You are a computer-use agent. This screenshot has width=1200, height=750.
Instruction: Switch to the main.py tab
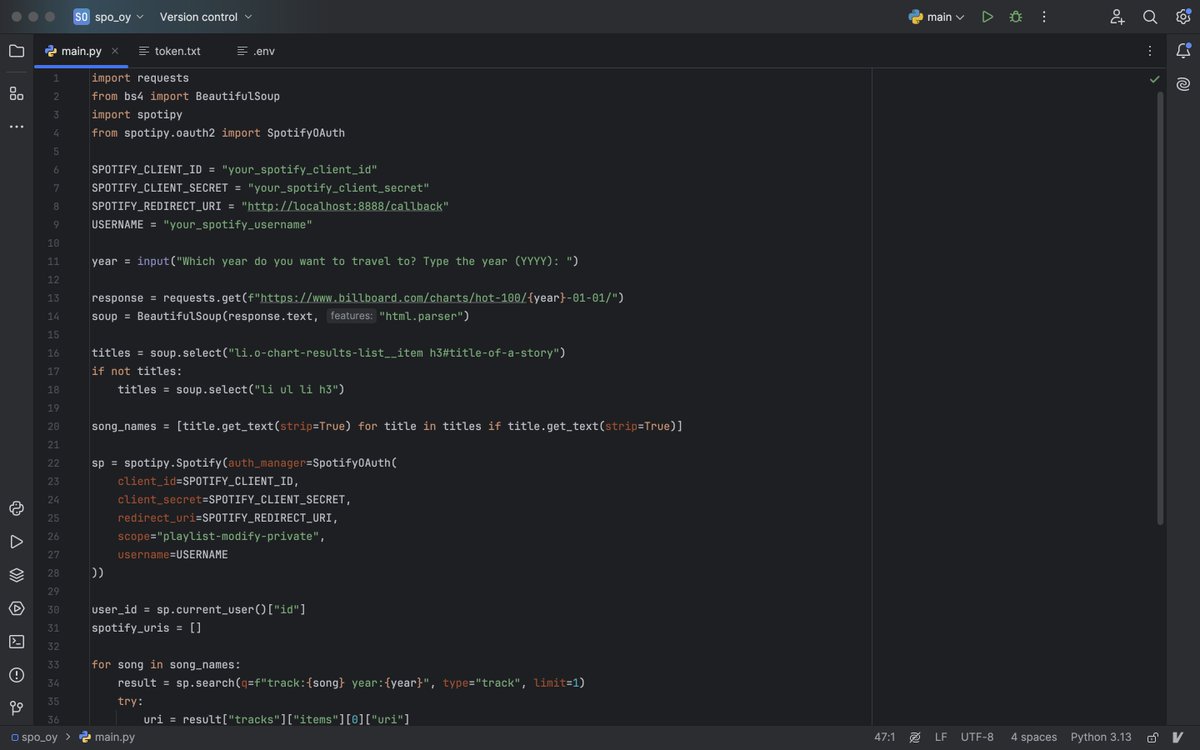click(x=82, y=51)
